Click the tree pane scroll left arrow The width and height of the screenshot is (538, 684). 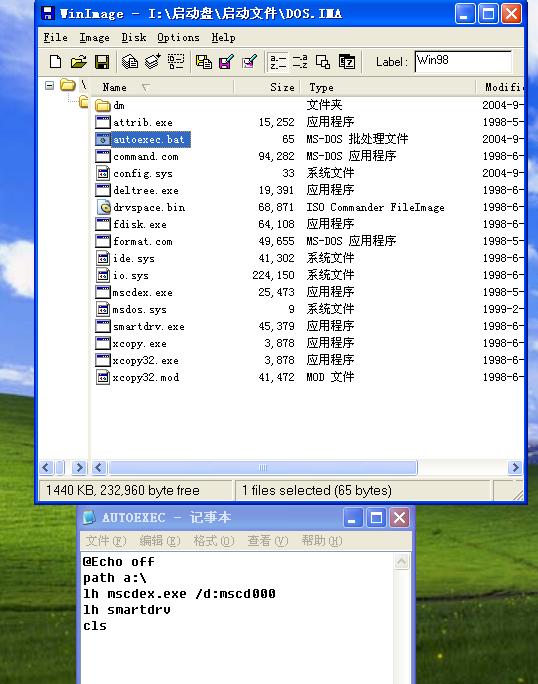(46, 468)
